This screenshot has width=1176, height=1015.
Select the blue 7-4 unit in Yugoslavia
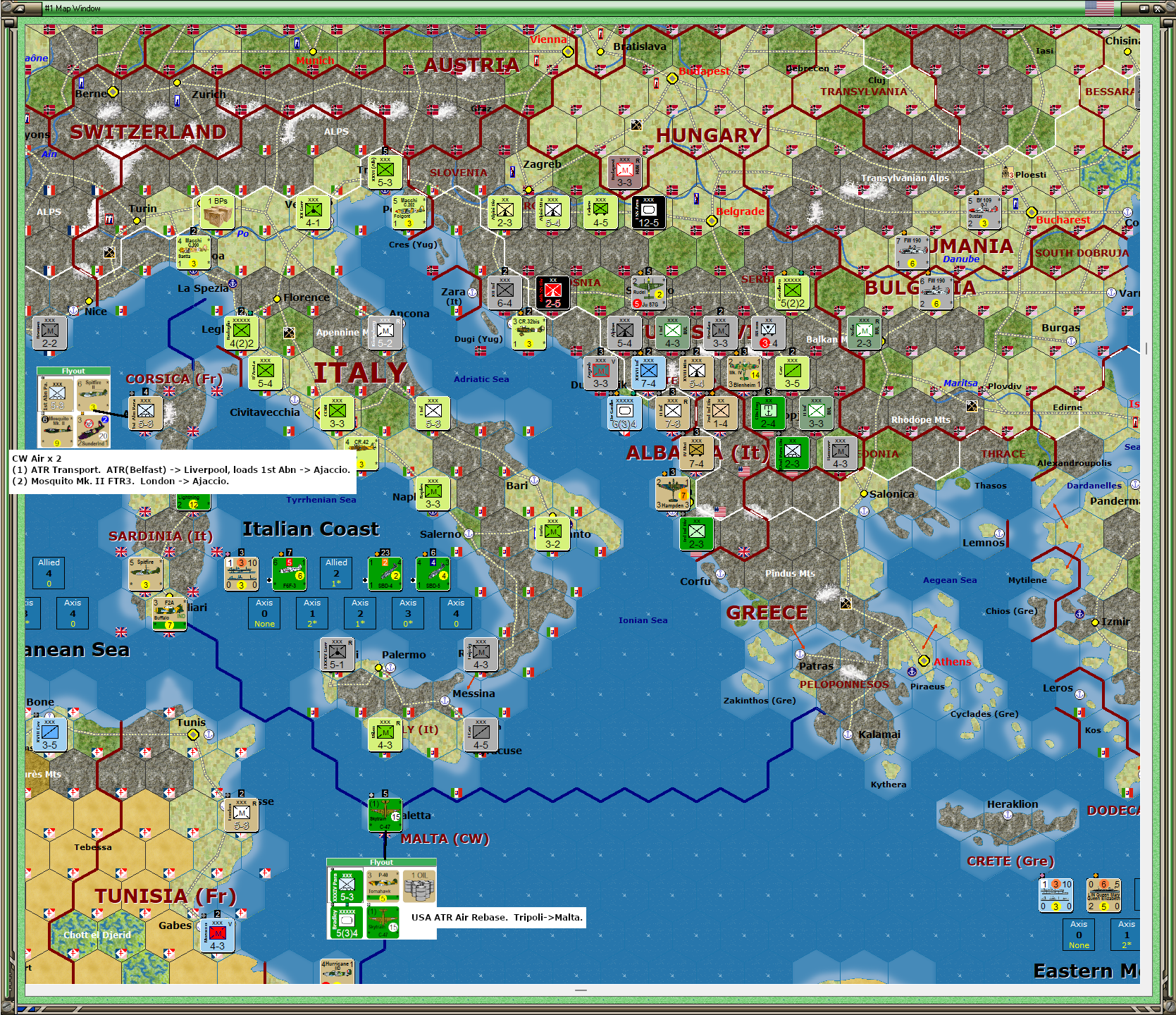pos(648,373)
